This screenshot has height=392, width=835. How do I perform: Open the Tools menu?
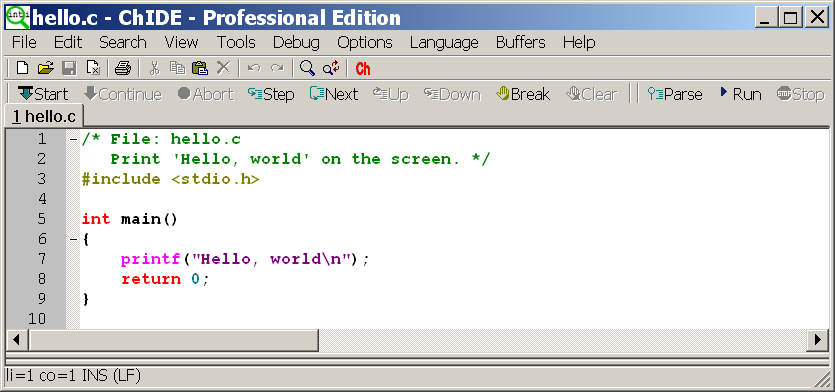click(236, 42)
